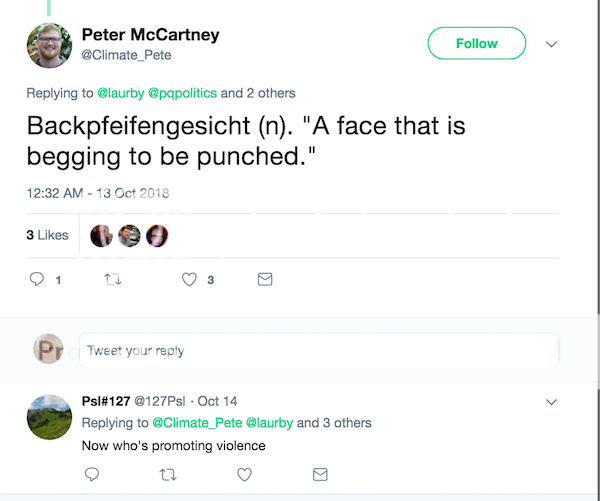This screenshot has height=501, width=600.
Task: Like the Psl#127 reply
Action: 243,473
